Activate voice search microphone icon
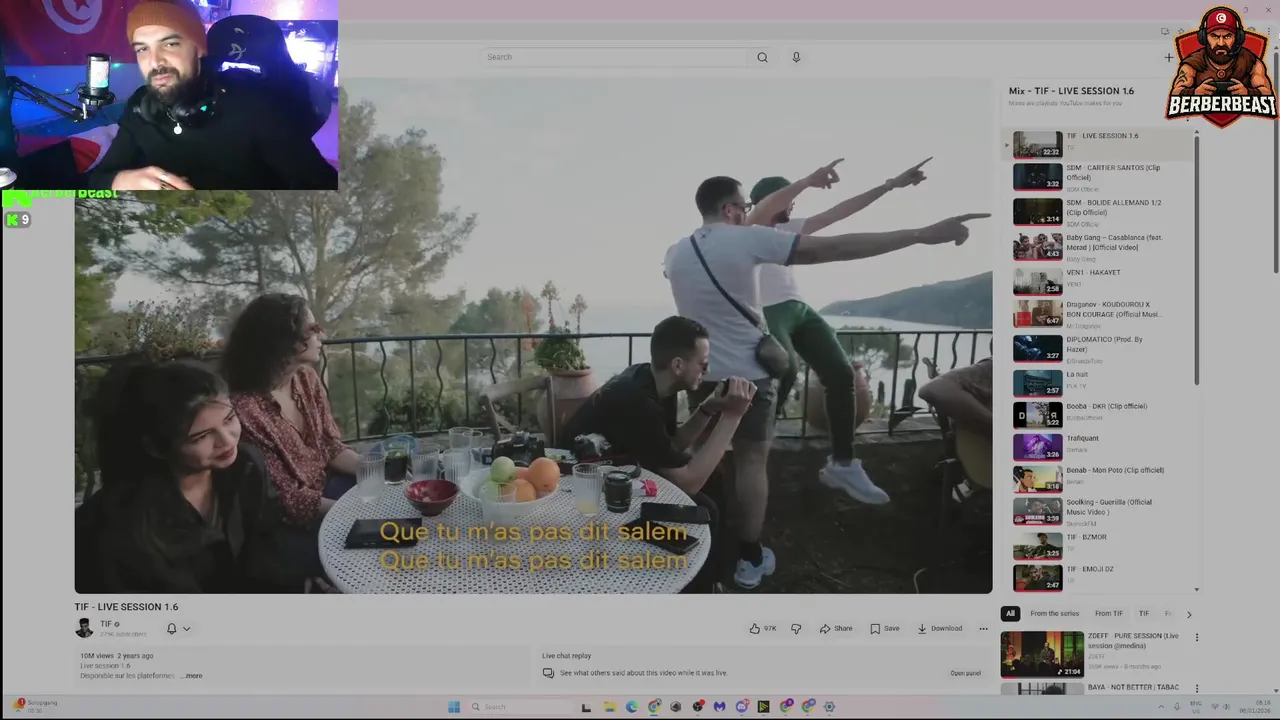The image size is (1280, 720). pos(796,57)
